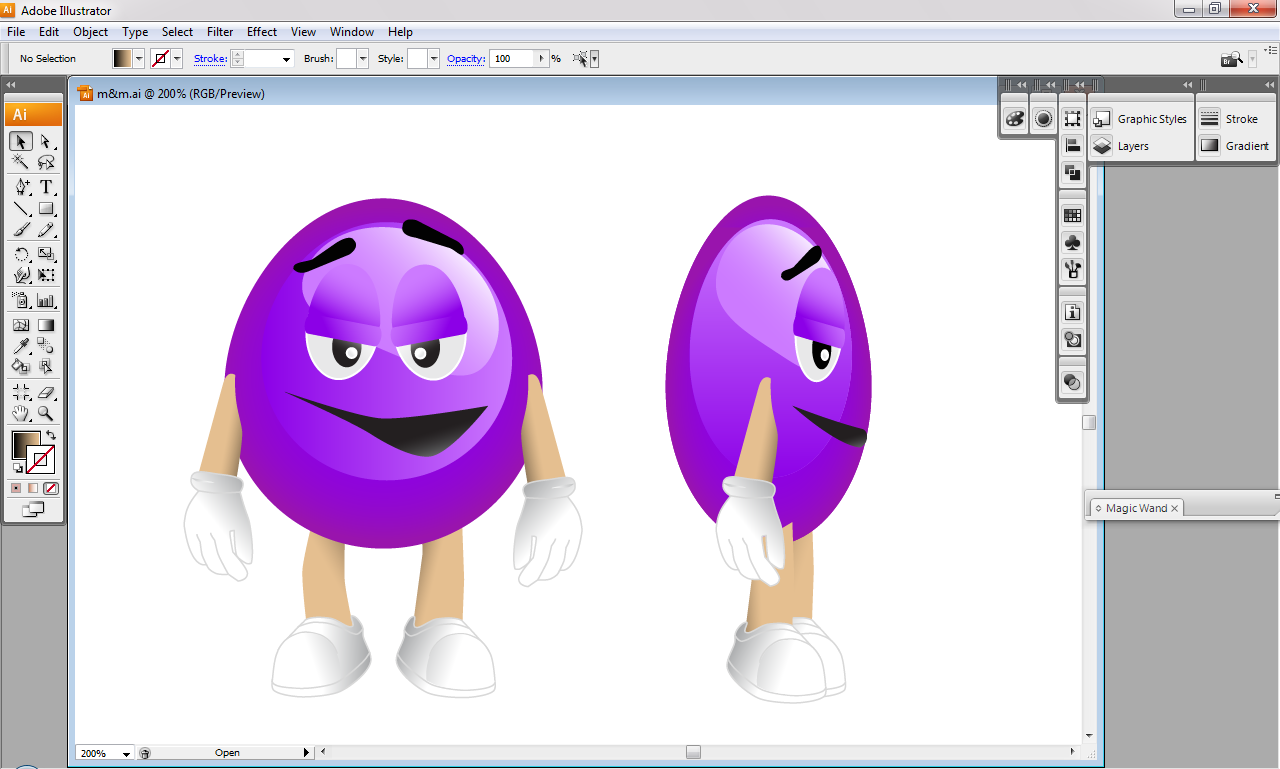
Task: Set paint mode to None
Action: (x=51, y=488)
